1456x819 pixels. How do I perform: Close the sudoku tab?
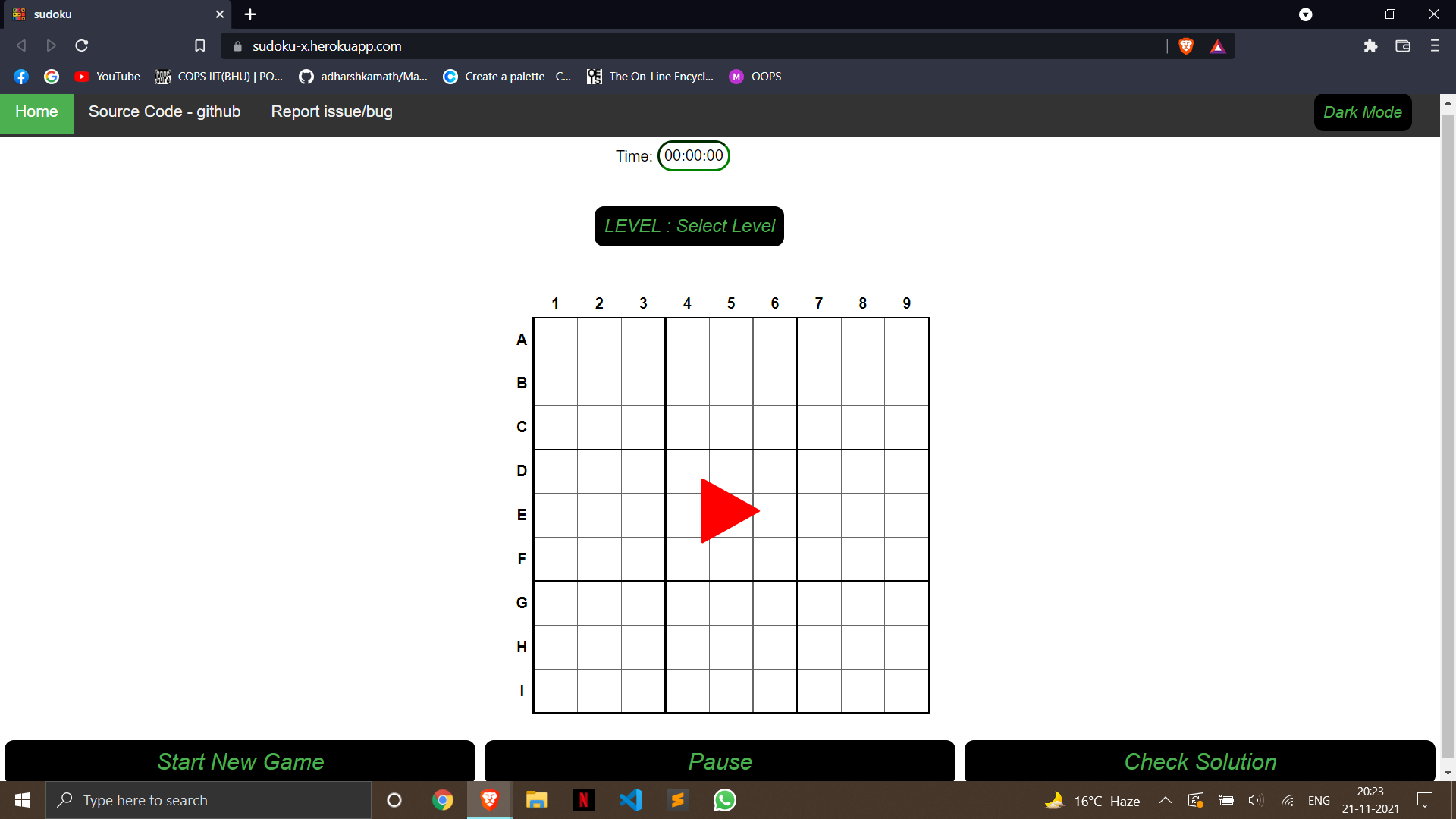coord(220,14)
